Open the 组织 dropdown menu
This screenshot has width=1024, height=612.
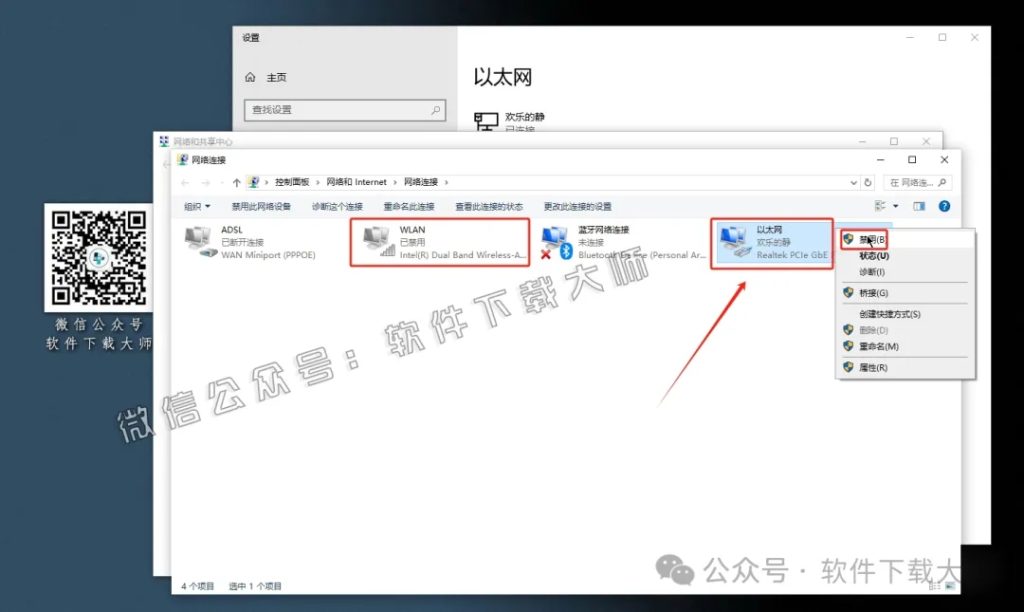tap(197, 206)
